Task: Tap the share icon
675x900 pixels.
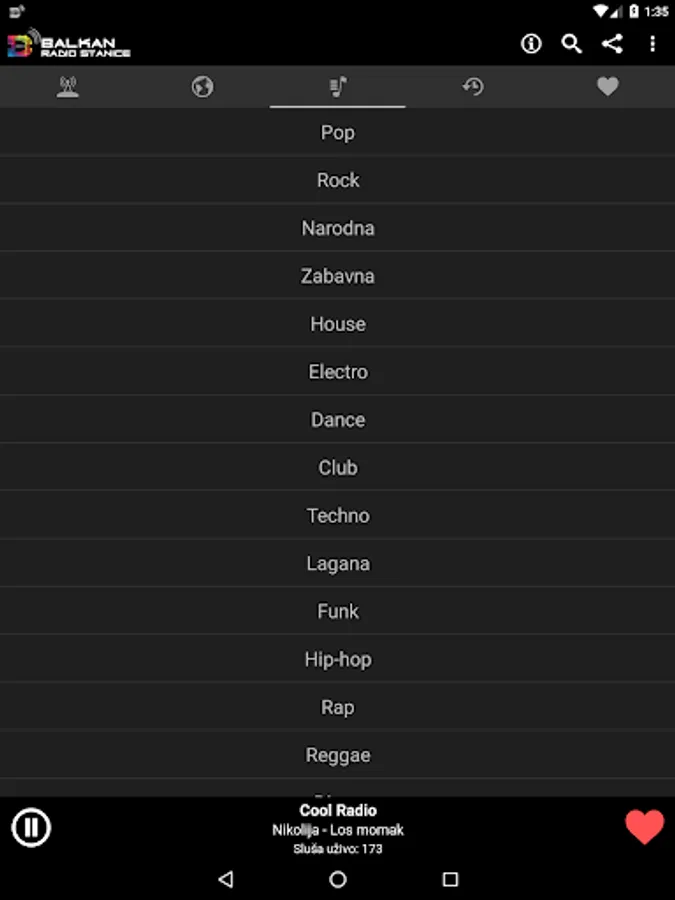Action: 612,43
